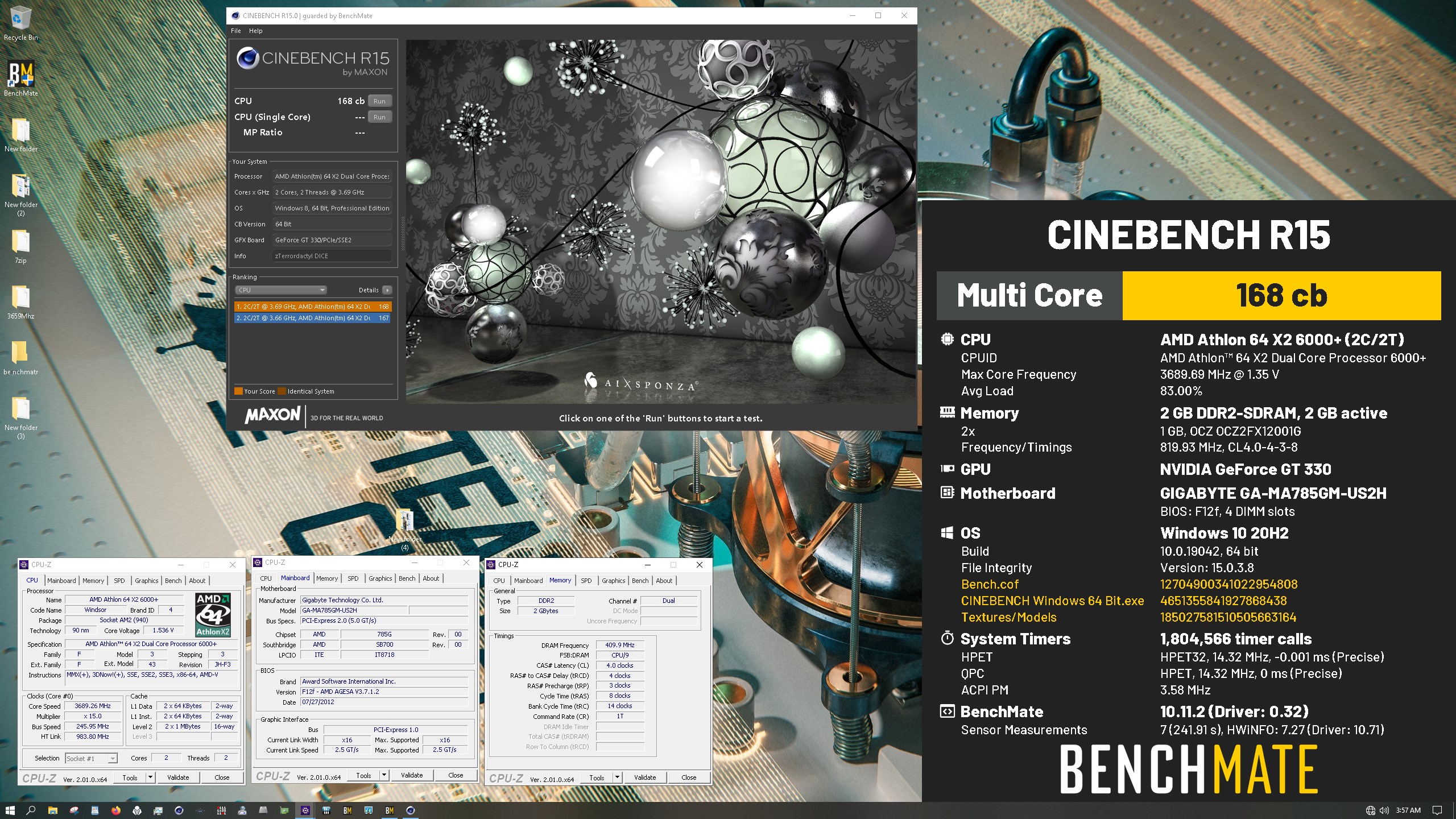
Task: Click Core Speed value 3689.26 MHz
Action: 93,706
